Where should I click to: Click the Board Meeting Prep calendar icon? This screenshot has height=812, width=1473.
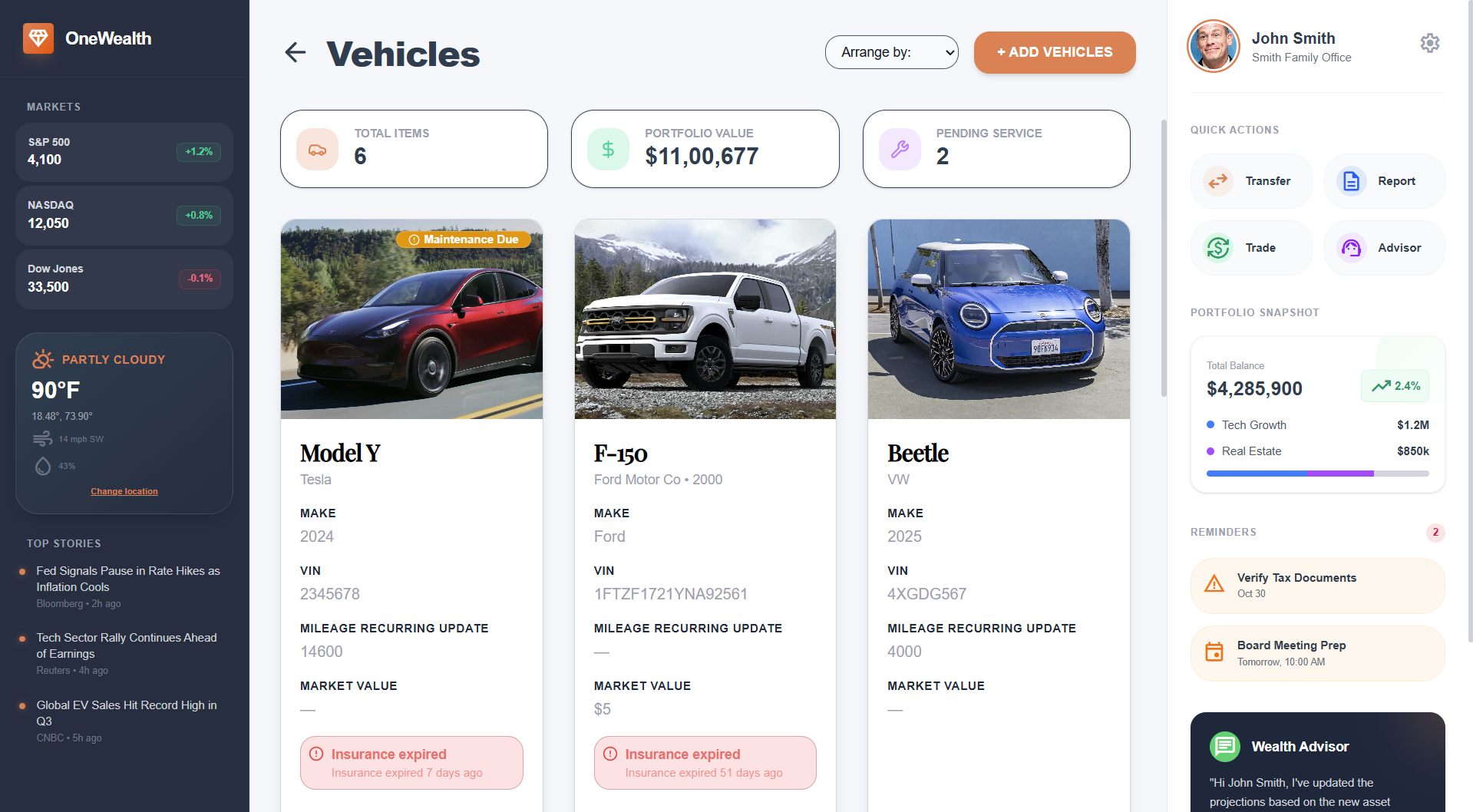point(1214,652)
